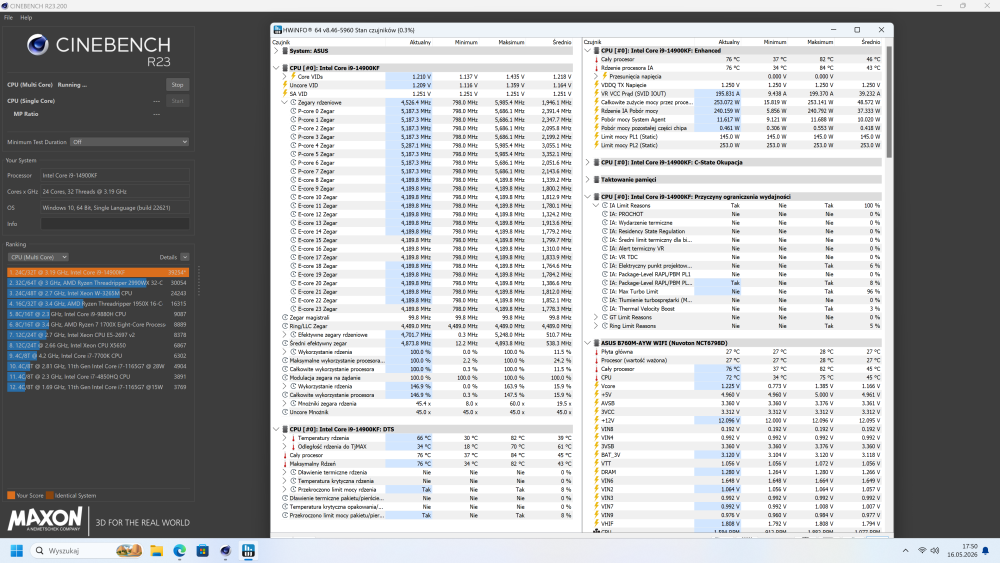Click the lightning icon beside VDDQ TX Napięcie

(596, 85)
